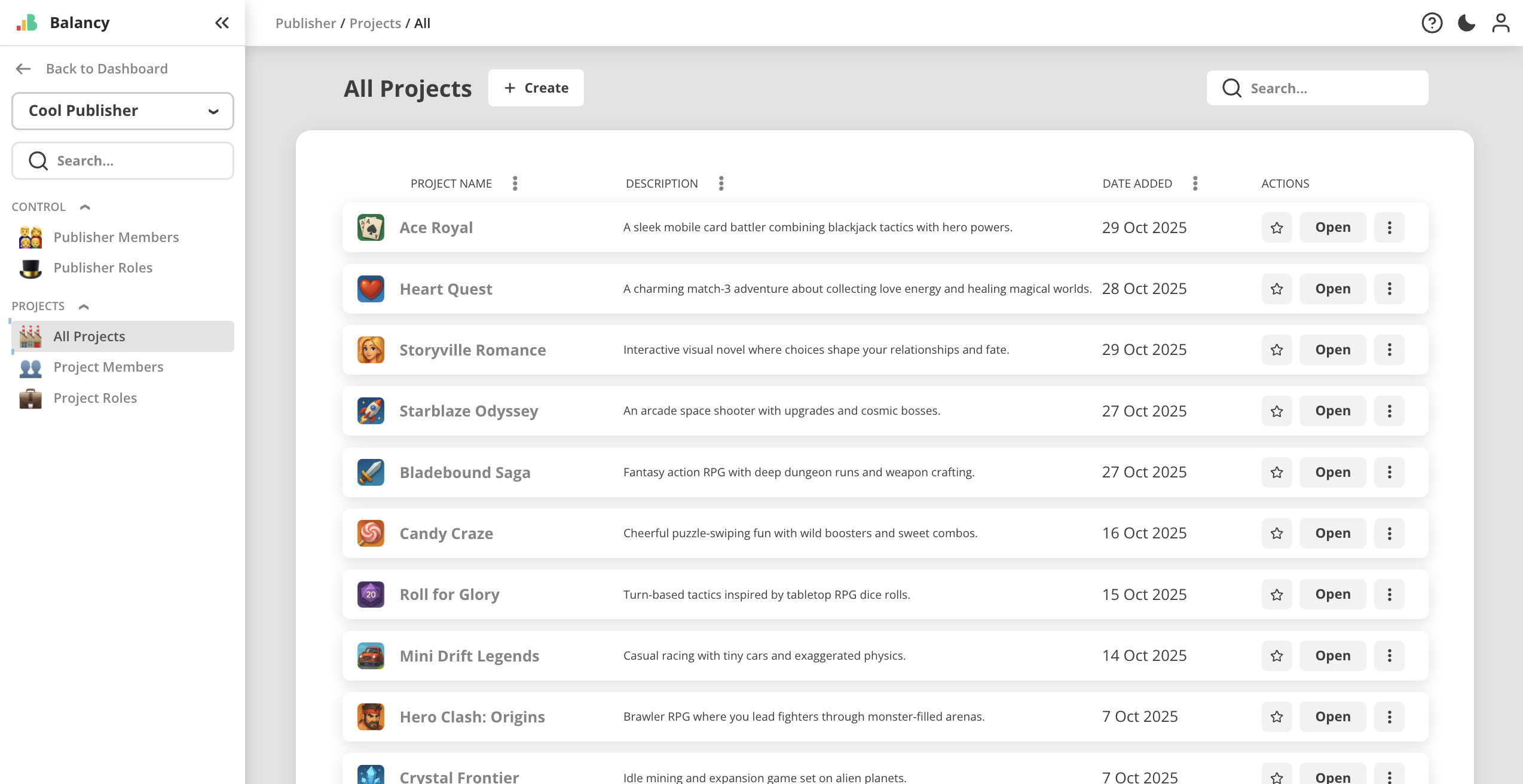Collapse the CONTROL section

coord(84,207)
